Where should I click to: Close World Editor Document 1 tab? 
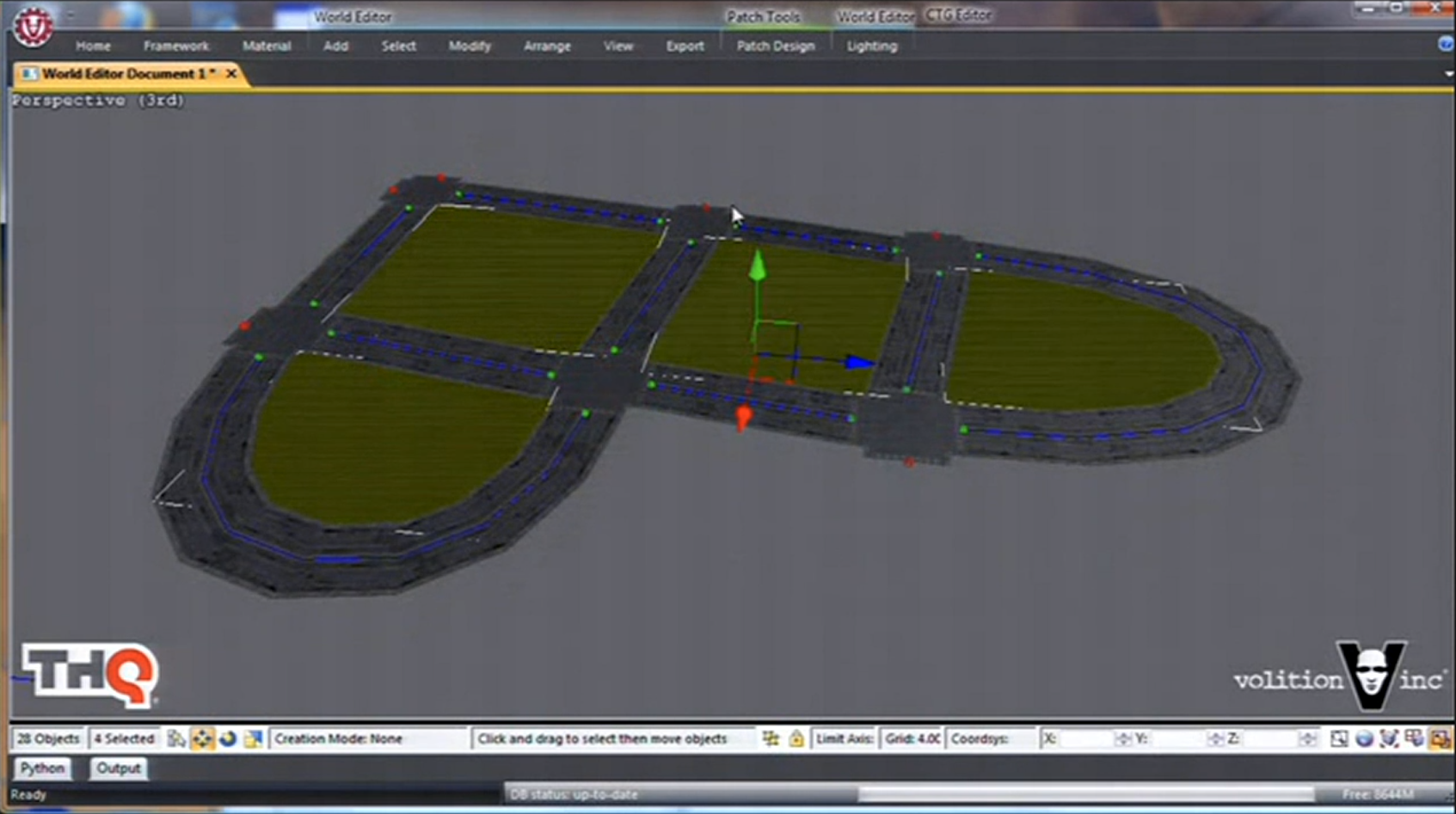tap(231, 74)
